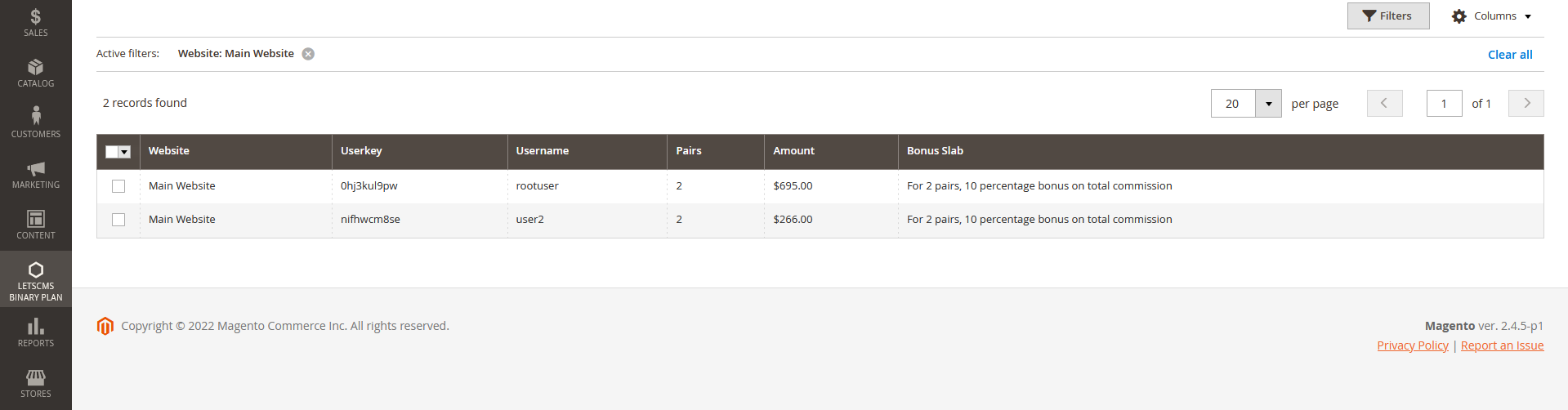Image resolution: width=1568 pixels, height=410 pixels.
Task: Select the rootuser row checkbox
Action: (x=118, y=186)
